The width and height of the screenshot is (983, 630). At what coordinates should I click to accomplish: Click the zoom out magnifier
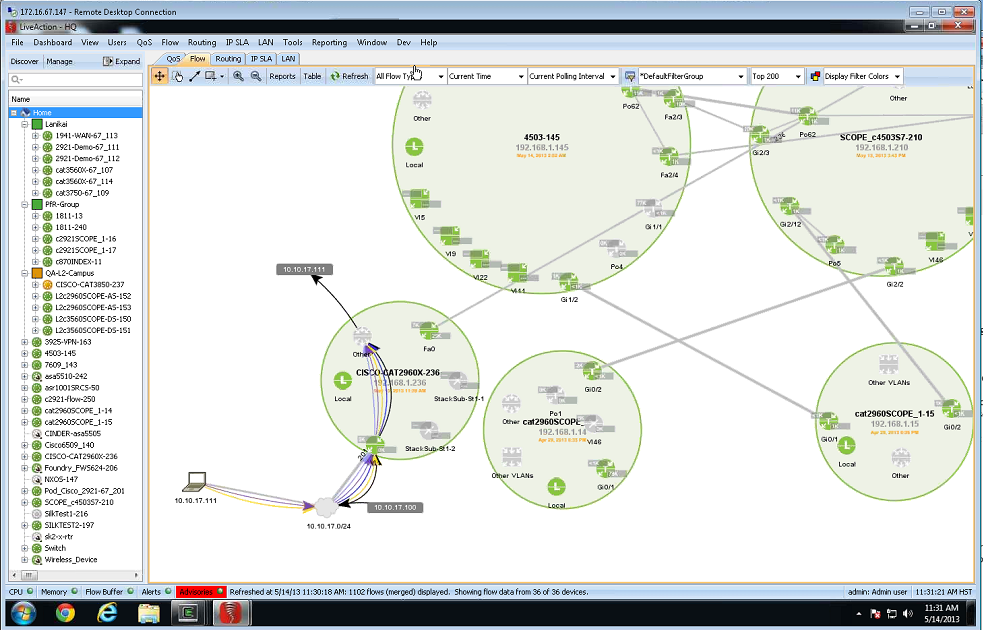256,76
